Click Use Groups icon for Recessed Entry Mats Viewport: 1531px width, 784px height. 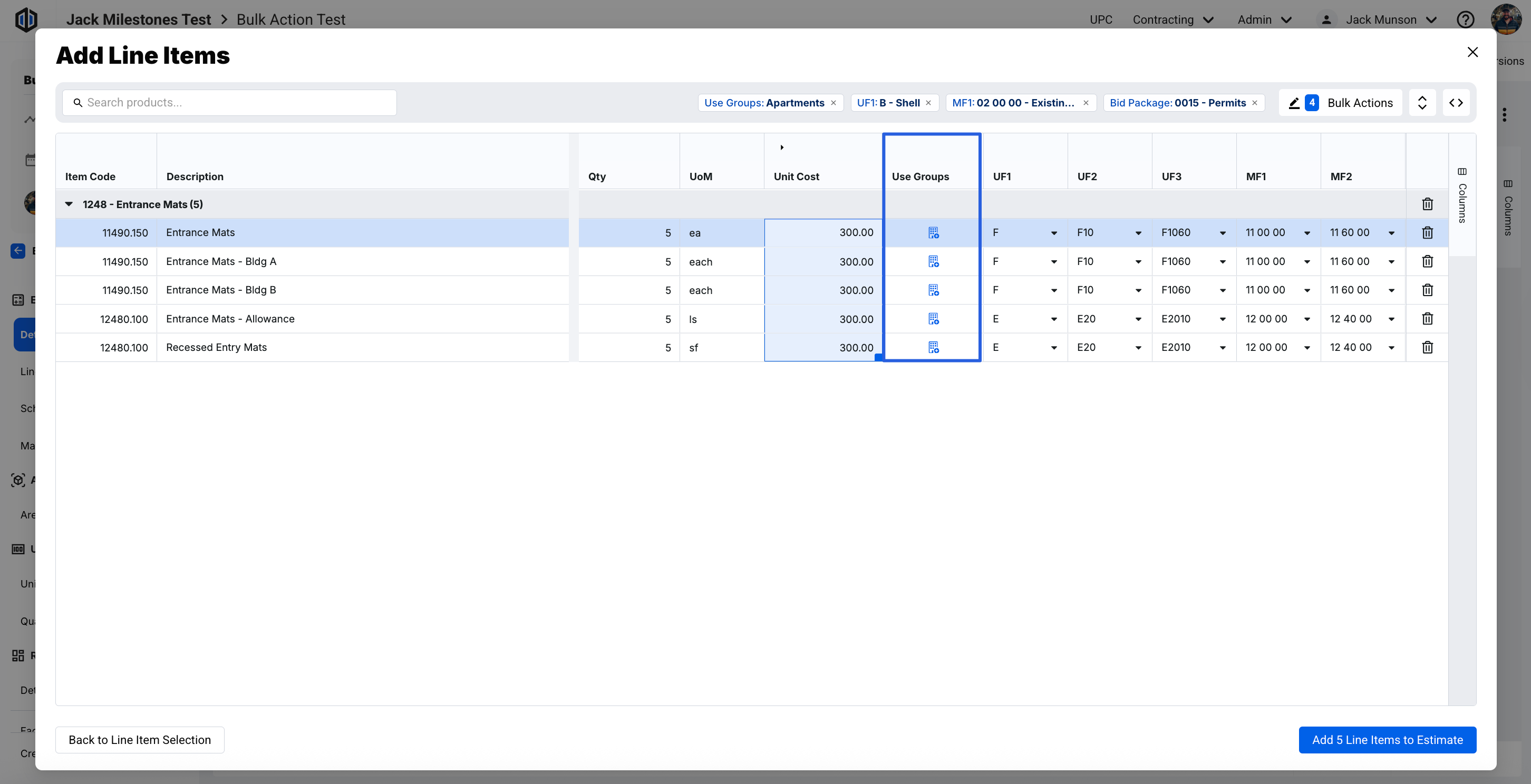[933, 347]
